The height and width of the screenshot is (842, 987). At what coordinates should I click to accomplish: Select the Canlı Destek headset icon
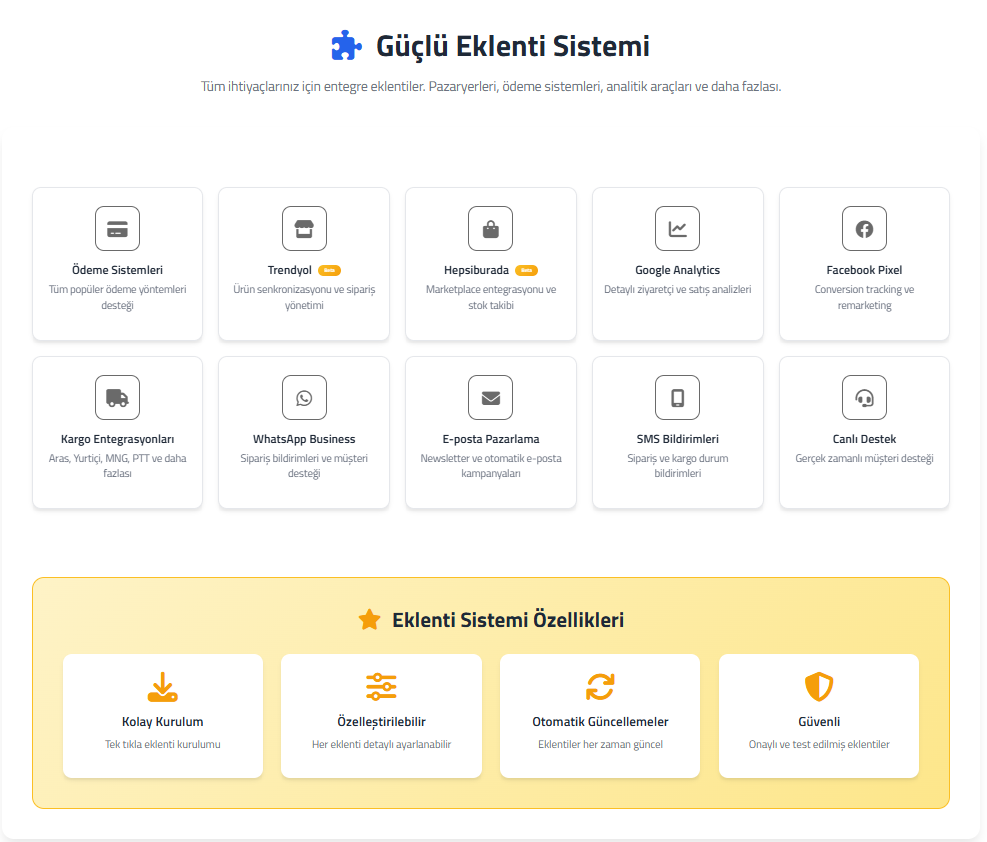864,398
